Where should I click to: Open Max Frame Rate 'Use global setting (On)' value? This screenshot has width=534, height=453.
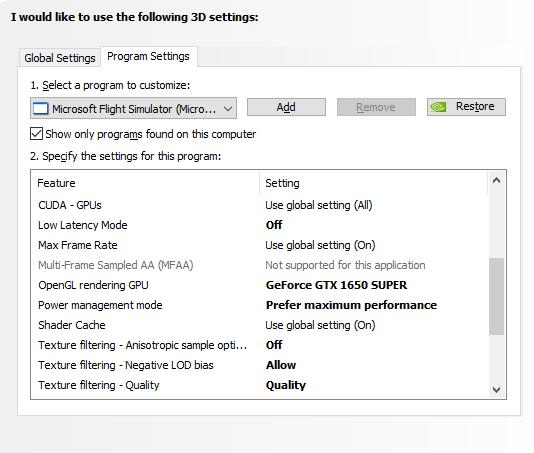[320, 245]
